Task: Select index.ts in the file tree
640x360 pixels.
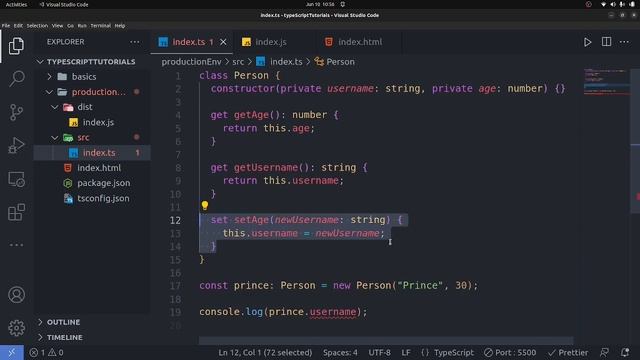Action: tap(99, 153)
